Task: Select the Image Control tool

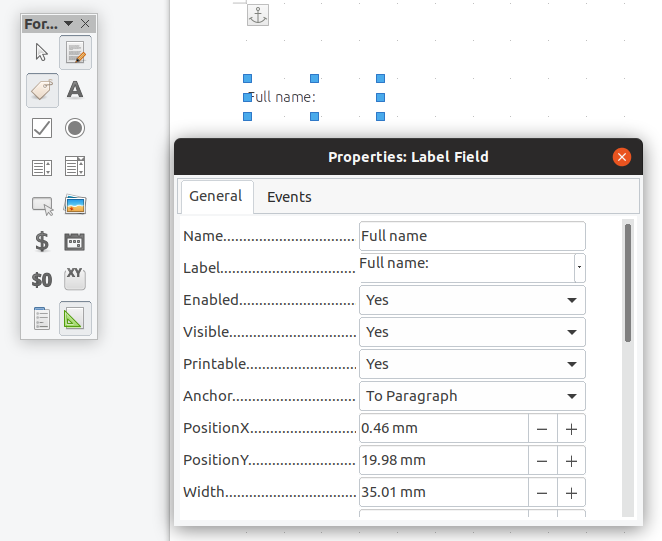Action: click(x=75, y=205)
